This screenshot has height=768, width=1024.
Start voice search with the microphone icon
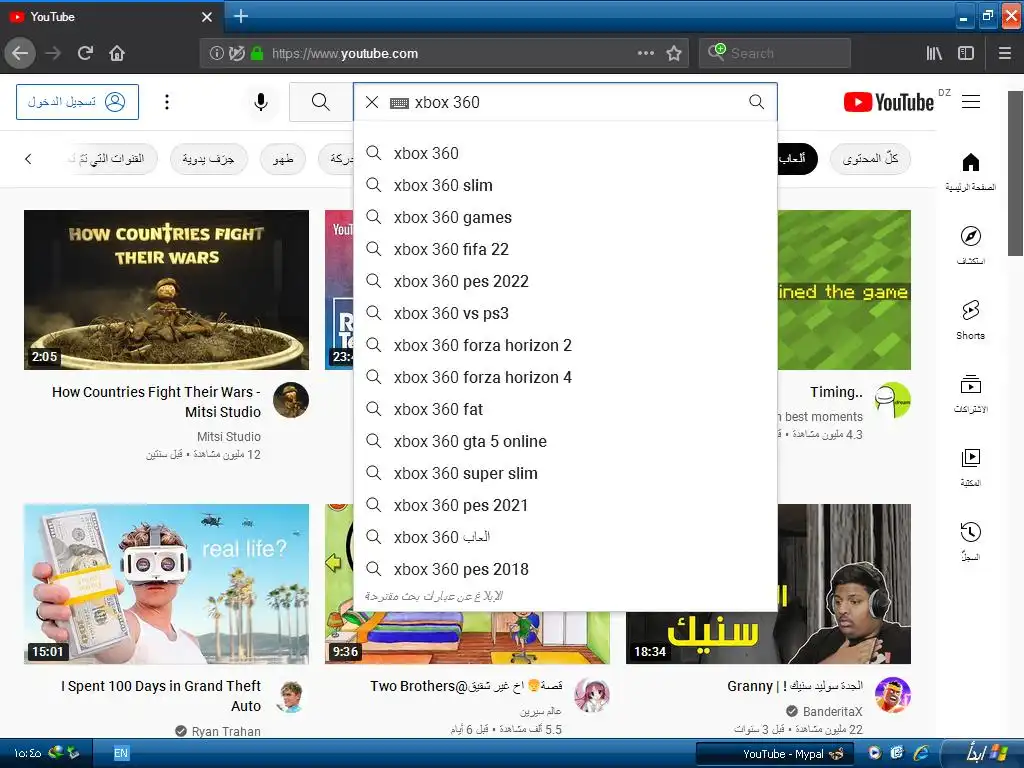(x=261, y=102)
